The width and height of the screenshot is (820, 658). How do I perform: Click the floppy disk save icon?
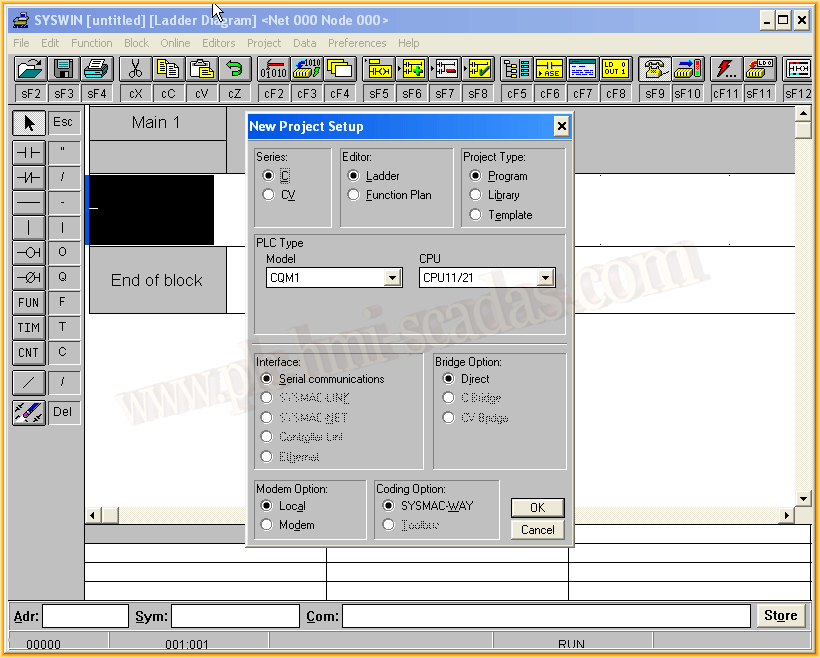64,69
